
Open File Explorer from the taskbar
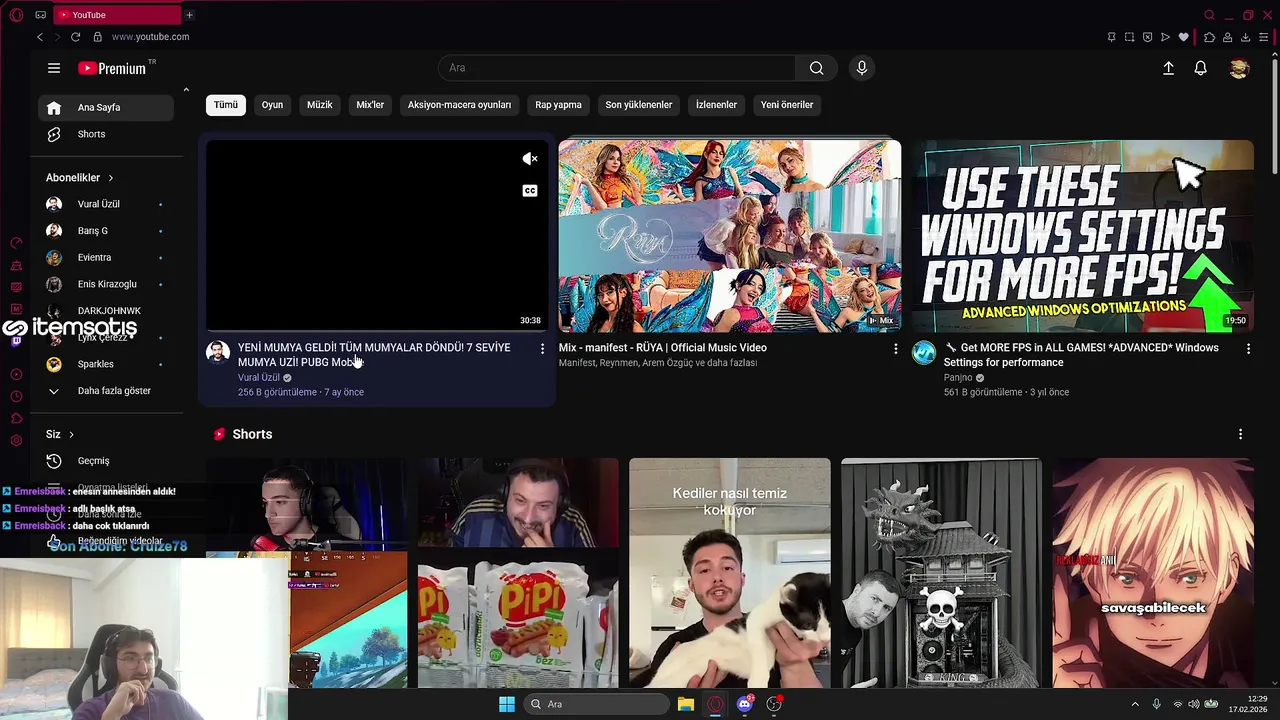(x=686, y=704)
